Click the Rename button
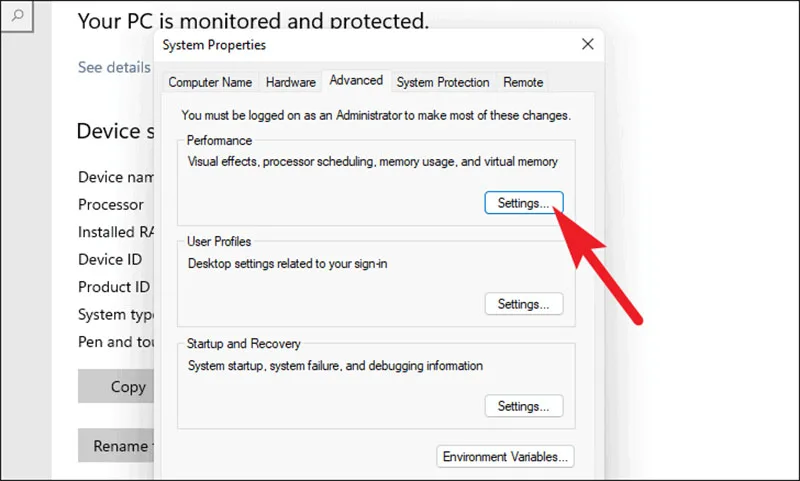 click(x=116, y=446)
